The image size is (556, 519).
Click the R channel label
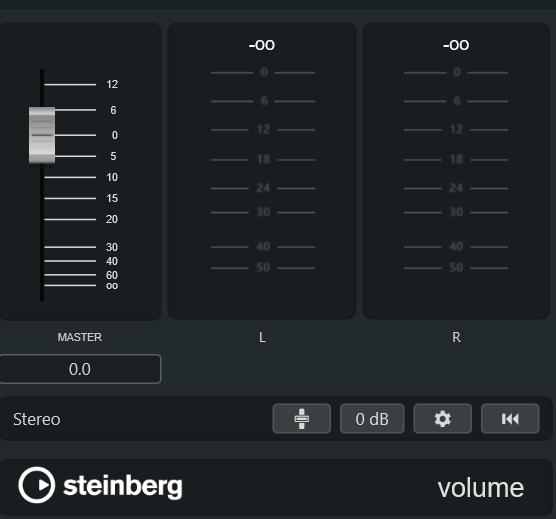click(x=456, y=337)
